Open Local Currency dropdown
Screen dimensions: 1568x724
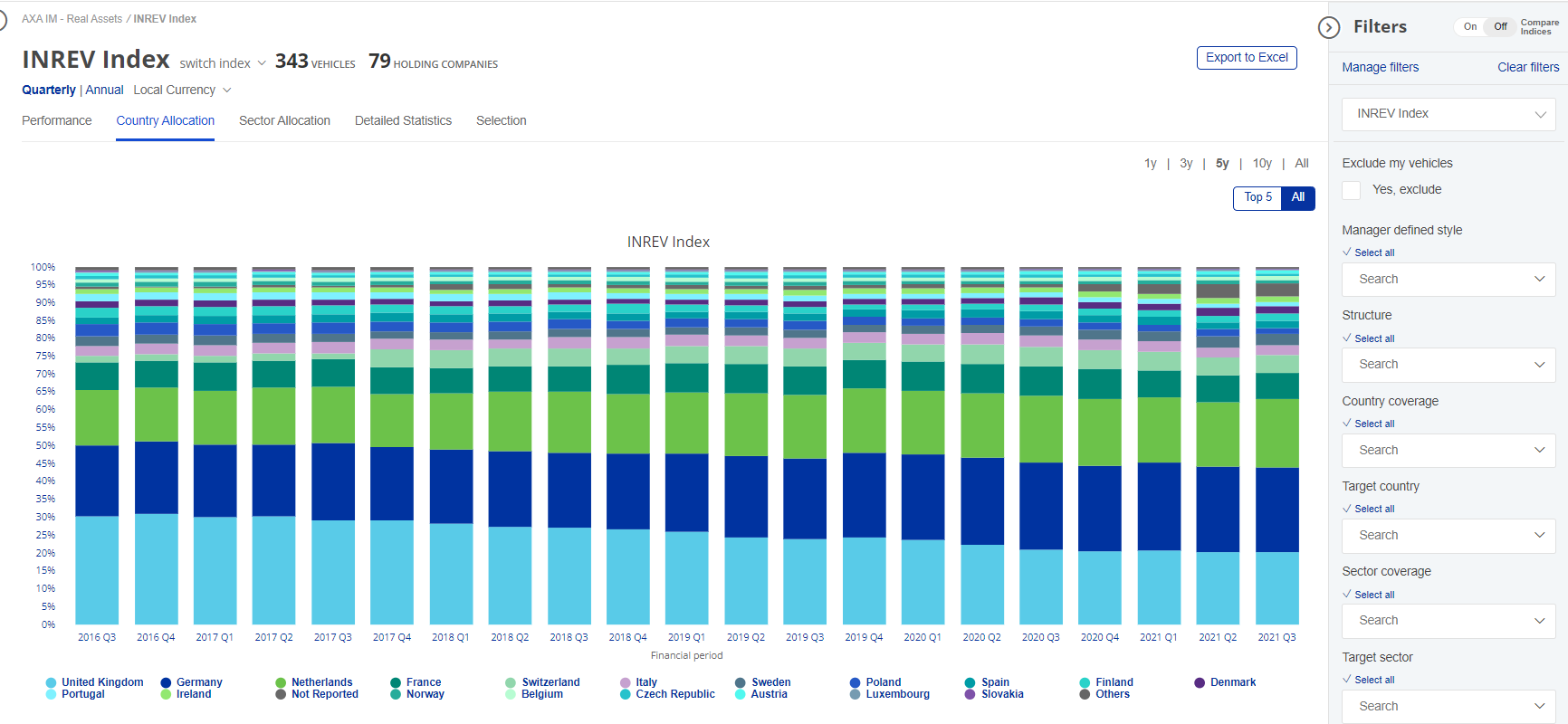[182, 90]
